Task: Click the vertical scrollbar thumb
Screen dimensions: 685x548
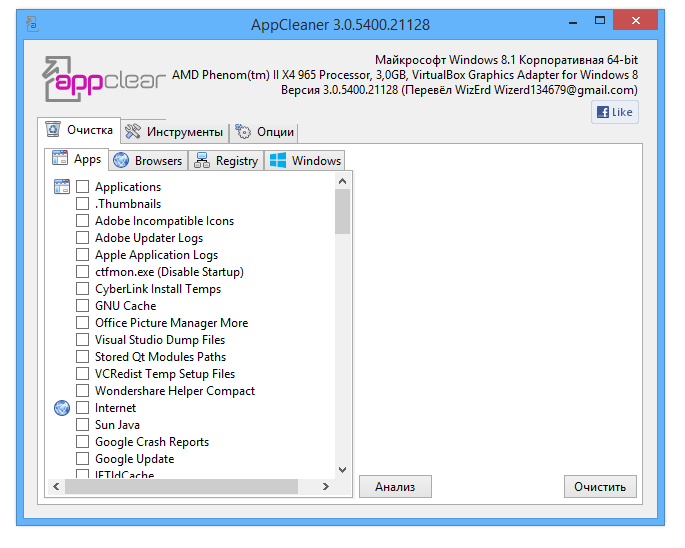Action: [x=342, y=212]
